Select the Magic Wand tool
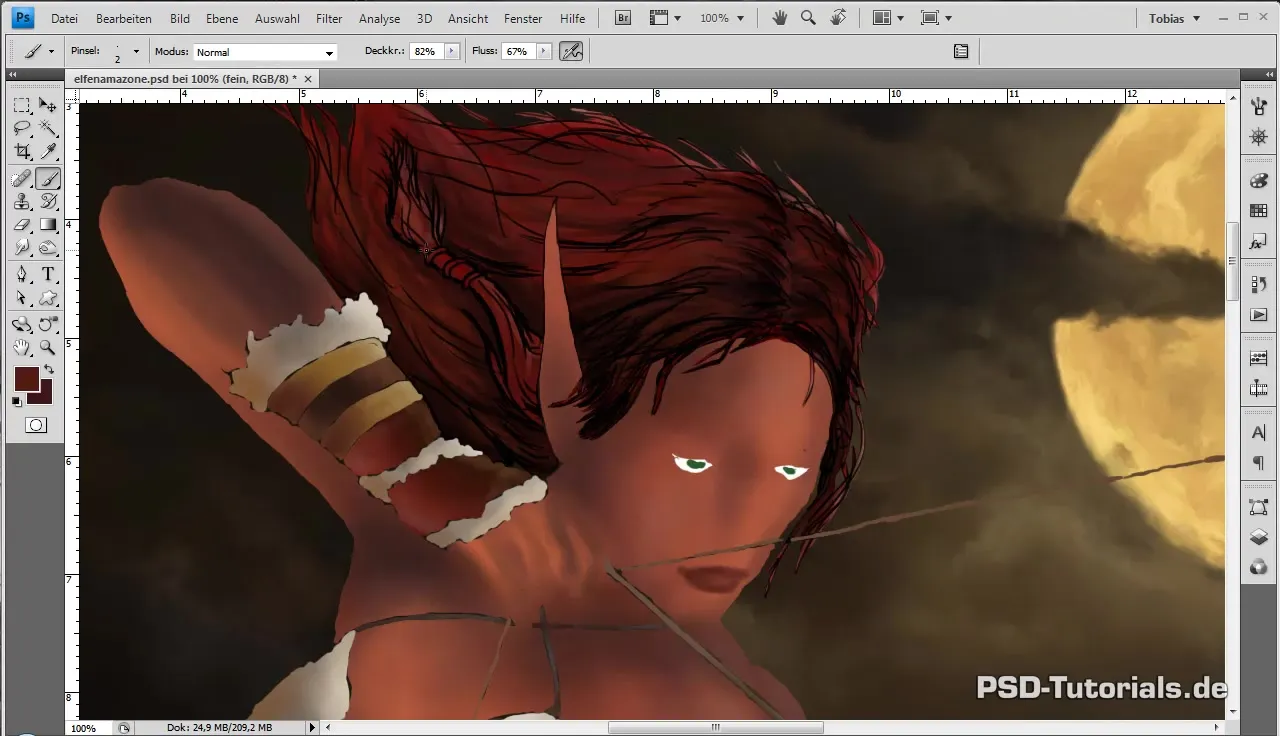1280x736 pixels. pos(47,128)
